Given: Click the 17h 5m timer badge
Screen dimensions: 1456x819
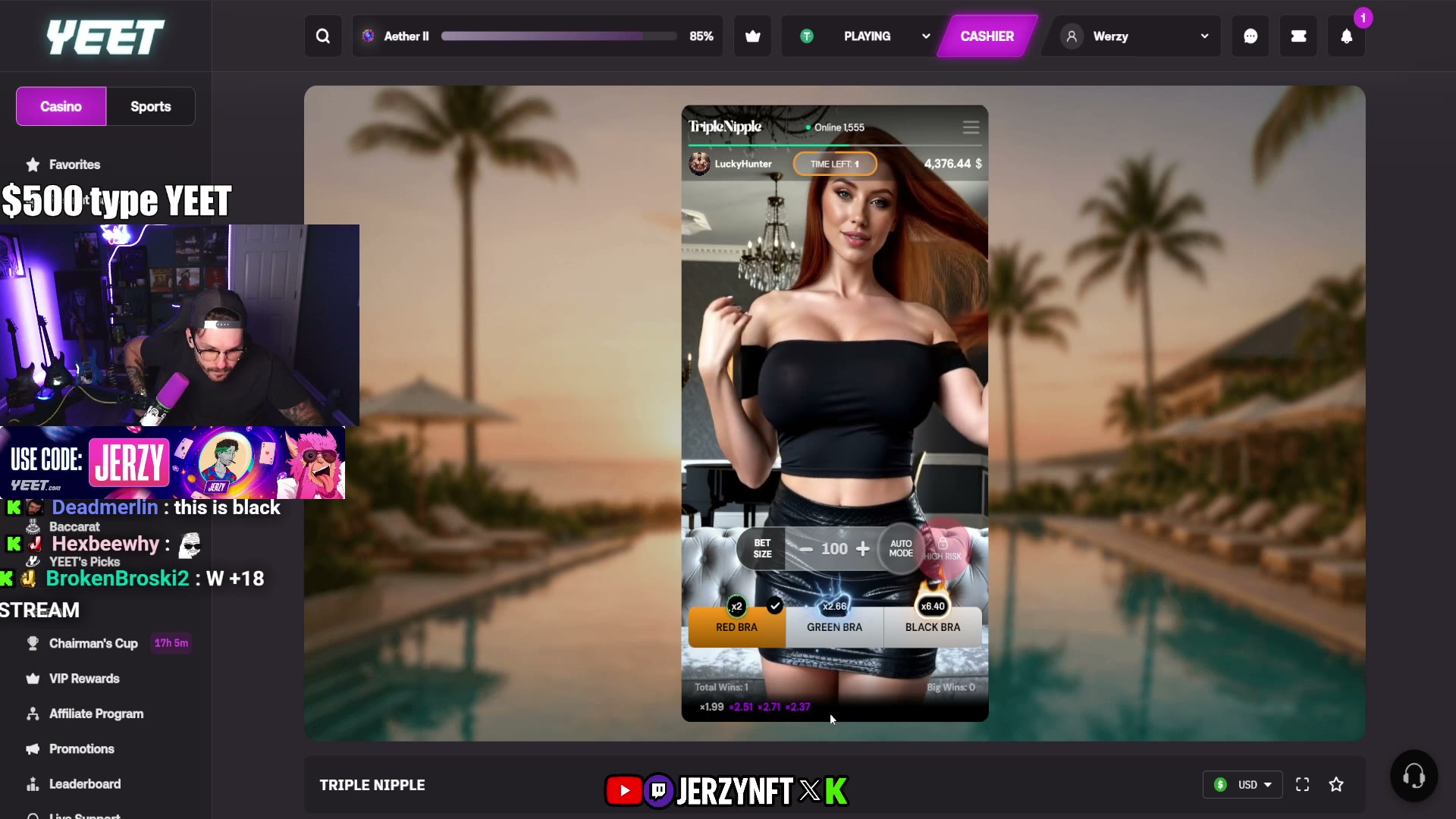Looking at the screenshot, I should coord(171,643).
